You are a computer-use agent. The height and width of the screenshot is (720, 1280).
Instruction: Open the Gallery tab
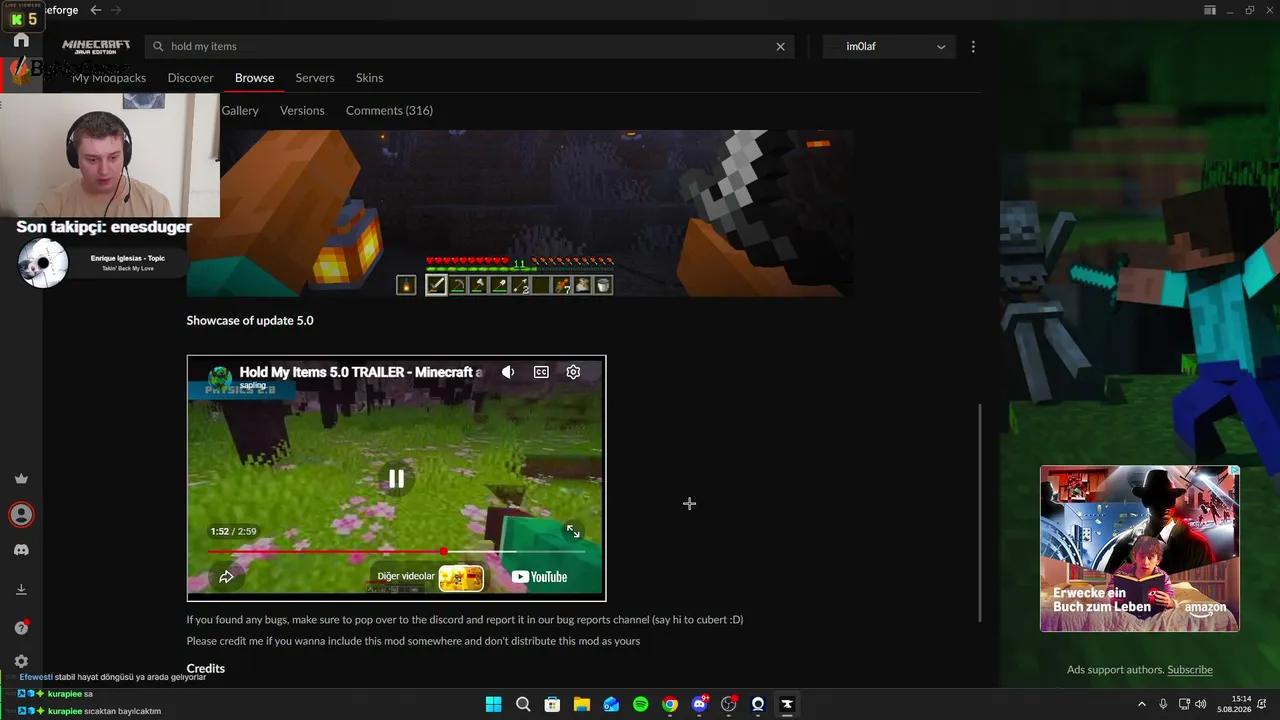coord(240,111)
